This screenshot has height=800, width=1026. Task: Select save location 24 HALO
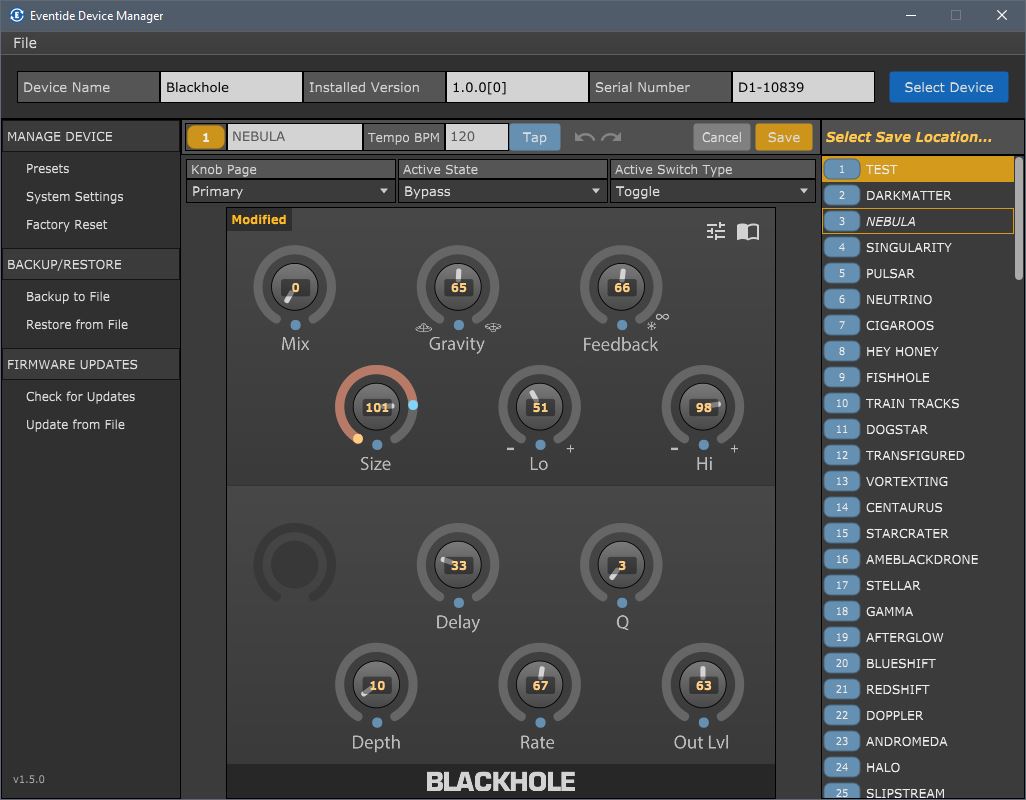[918, 767]
